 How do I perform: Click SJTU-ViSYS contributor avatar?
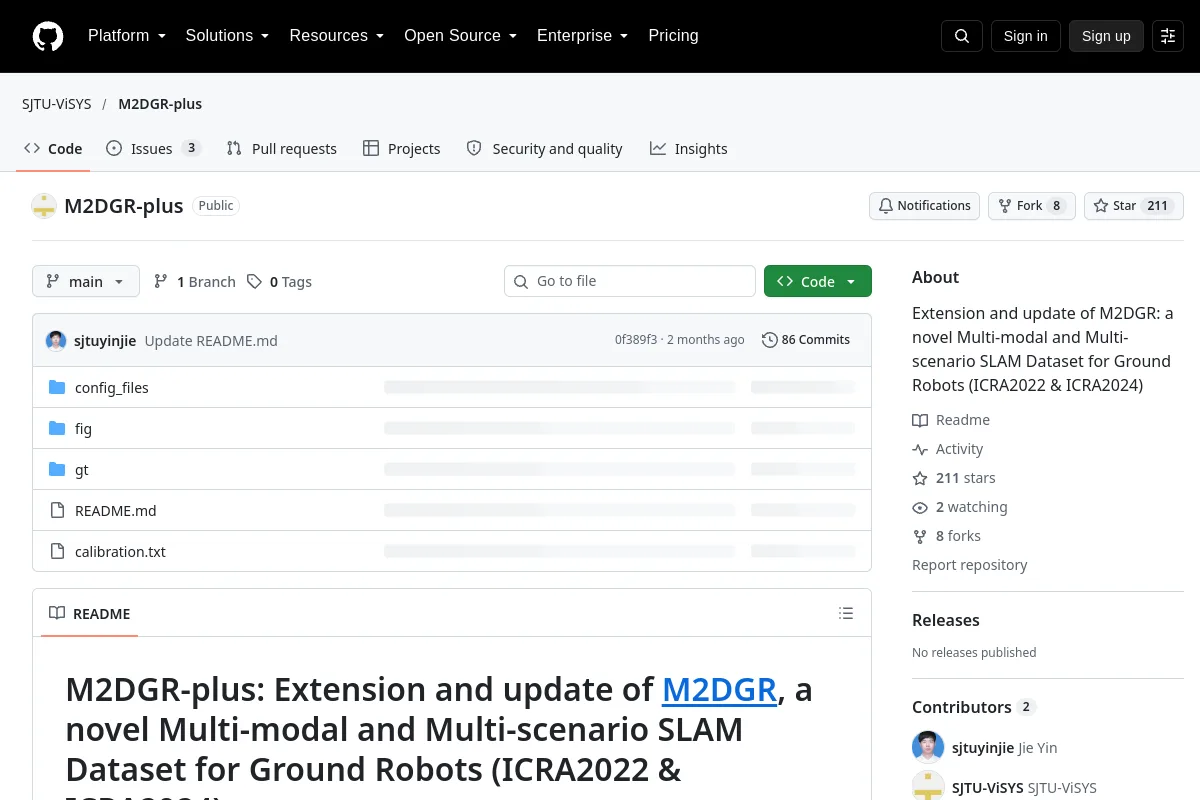point(928,786)
